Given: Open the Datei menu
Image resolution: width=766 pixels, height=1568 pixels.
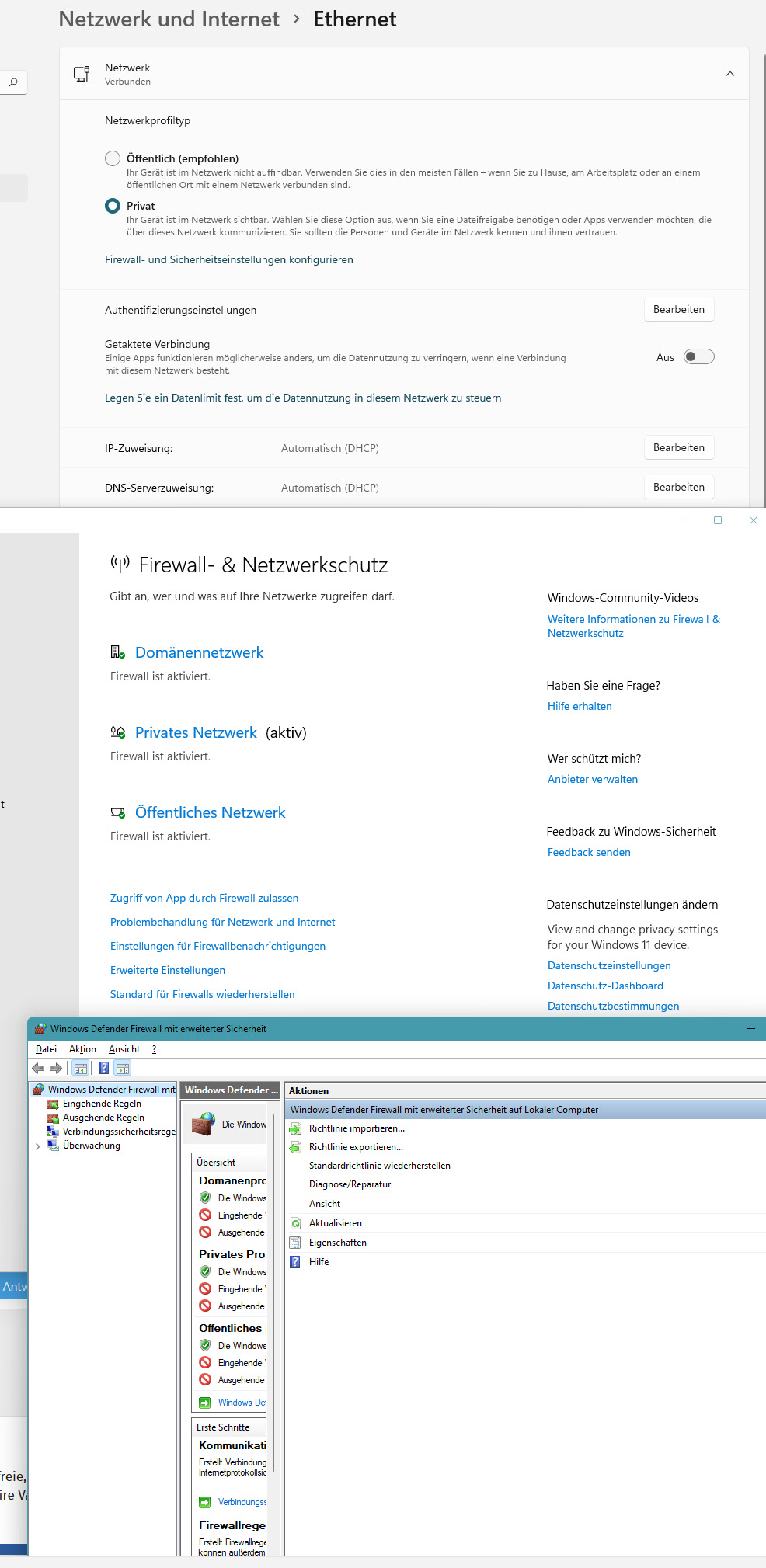Looking at the screenshot, I should click(x=46, y=1049).
